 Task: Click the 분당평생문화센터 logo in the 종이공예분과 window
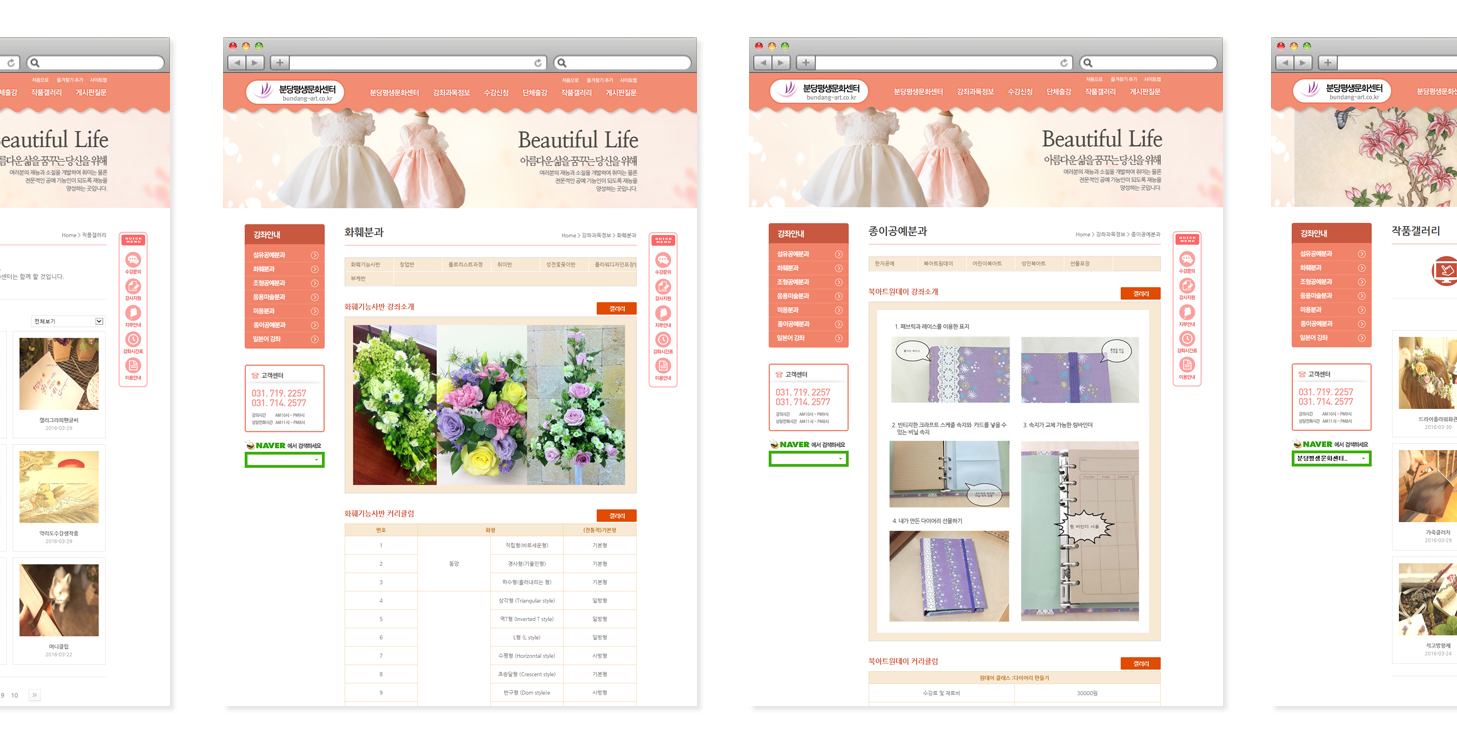pyautogui.click(x=819, y=92)
